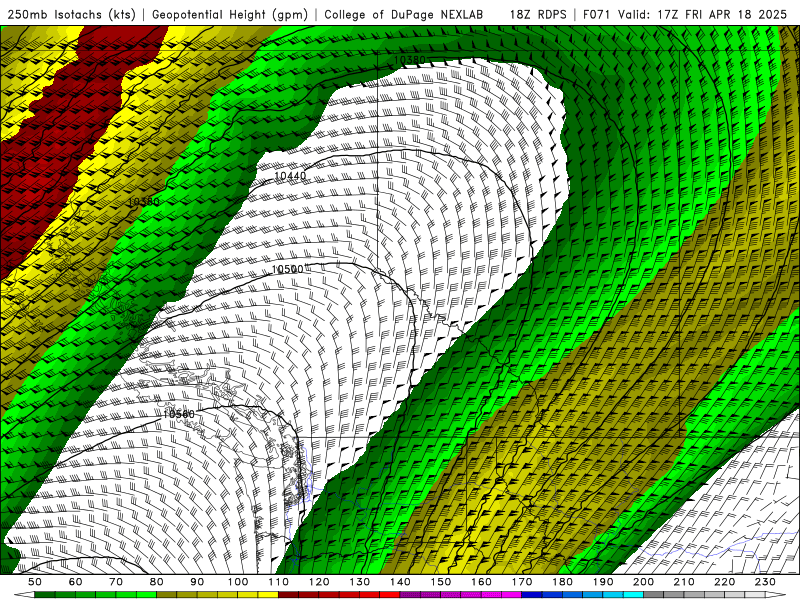Click the 10380 contour label on green shading
The image size is (800, 600).
pos(410,60)
